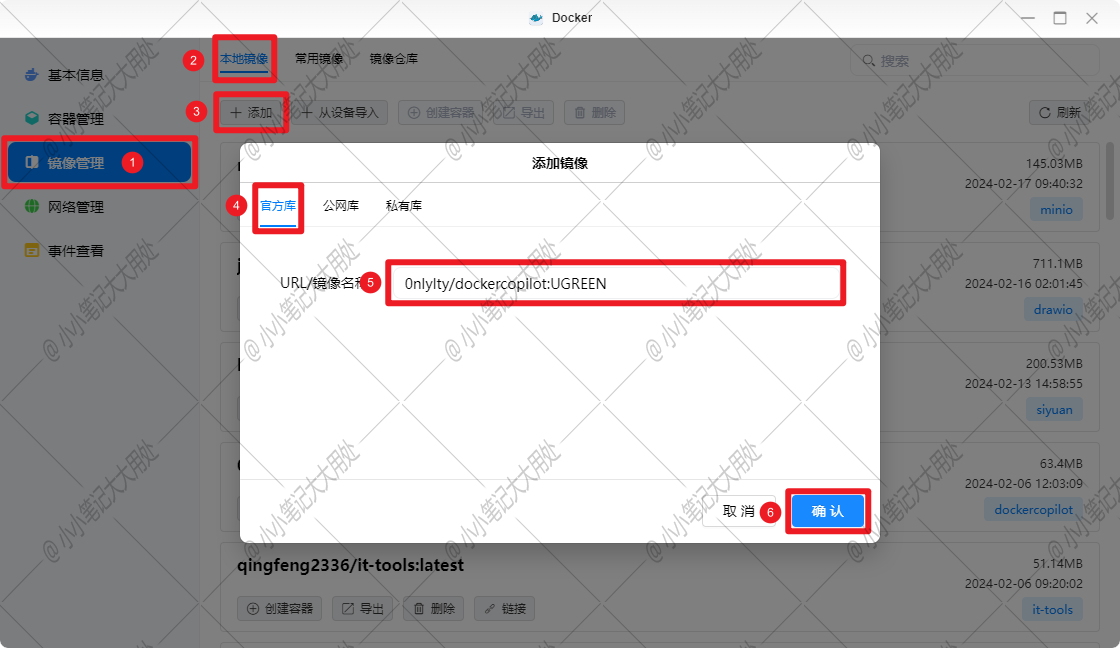This screenshot has width=1120, height=648.
Task: Click the 145.03MB size text
Action: 1054,164
